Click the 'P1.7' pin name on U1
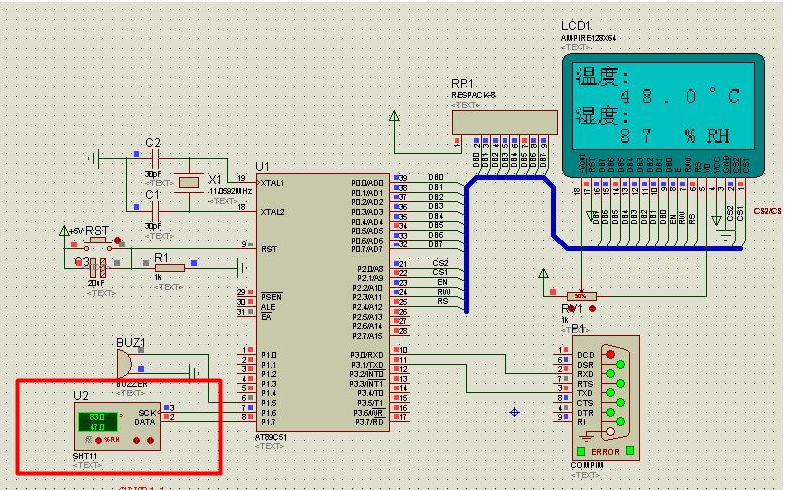 point(269,422)
